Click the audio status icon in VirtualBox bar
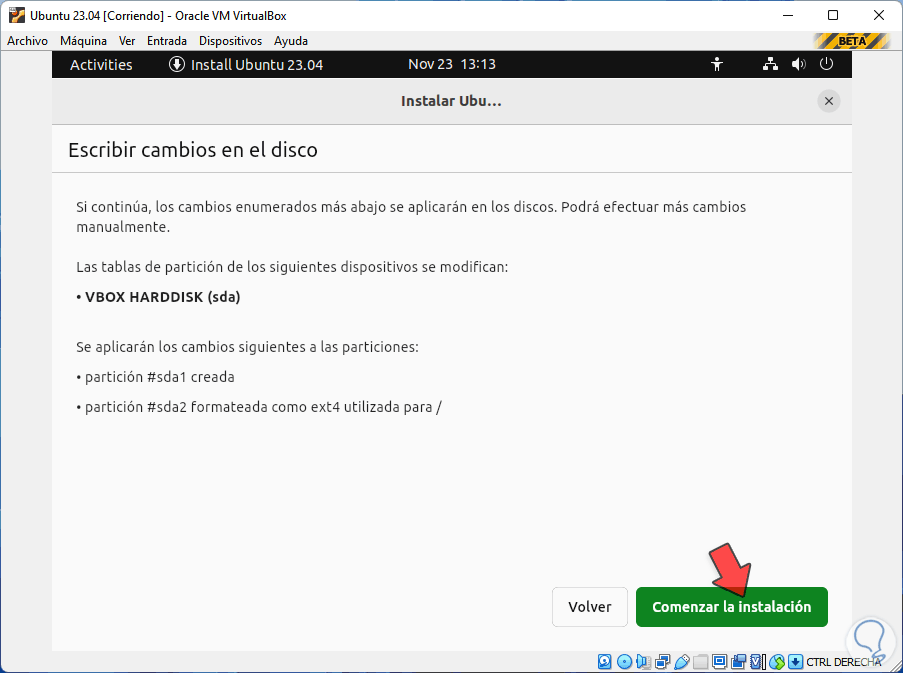 [x=643, y=661]
